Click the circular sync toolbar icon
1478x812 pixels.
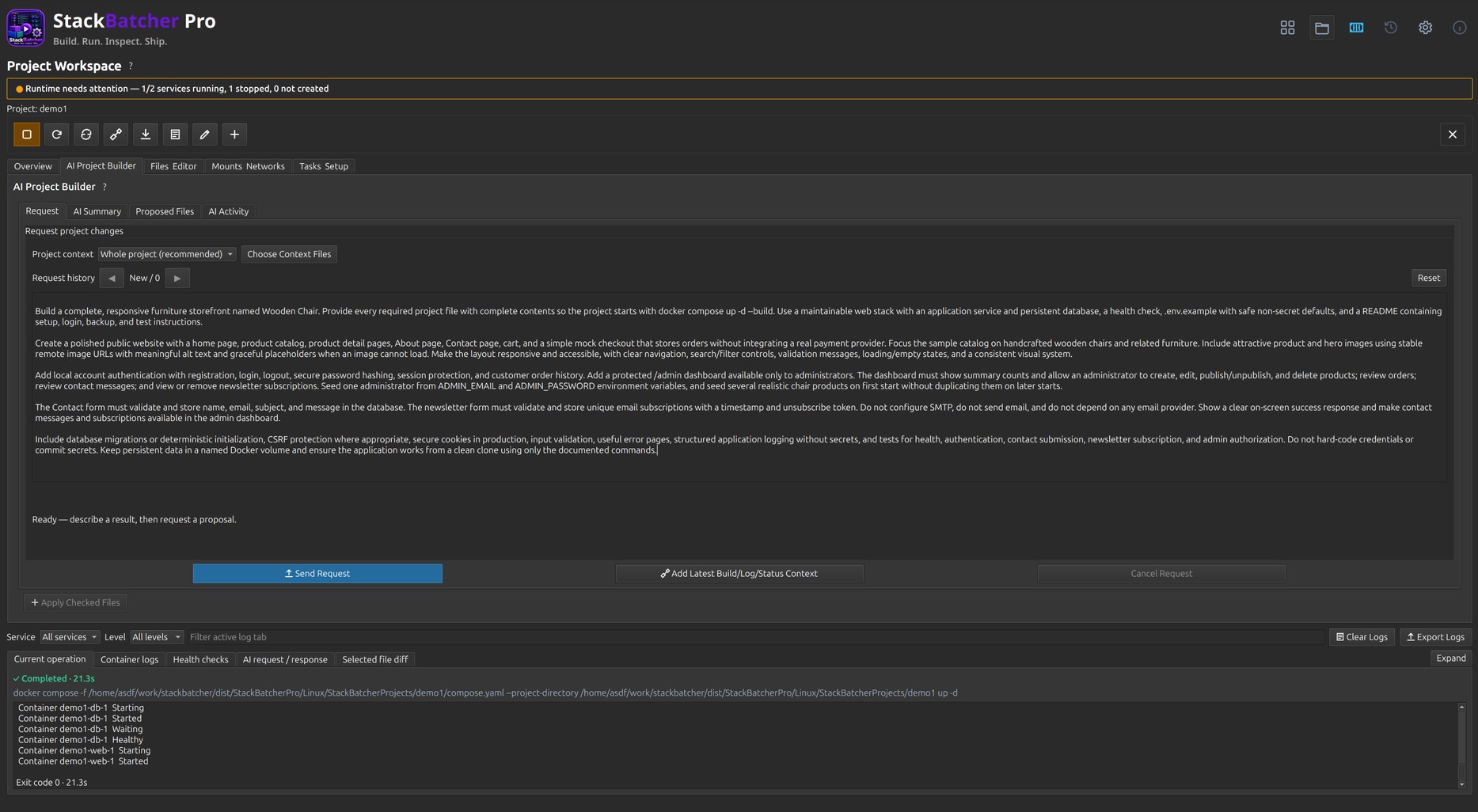coord(86,135)
